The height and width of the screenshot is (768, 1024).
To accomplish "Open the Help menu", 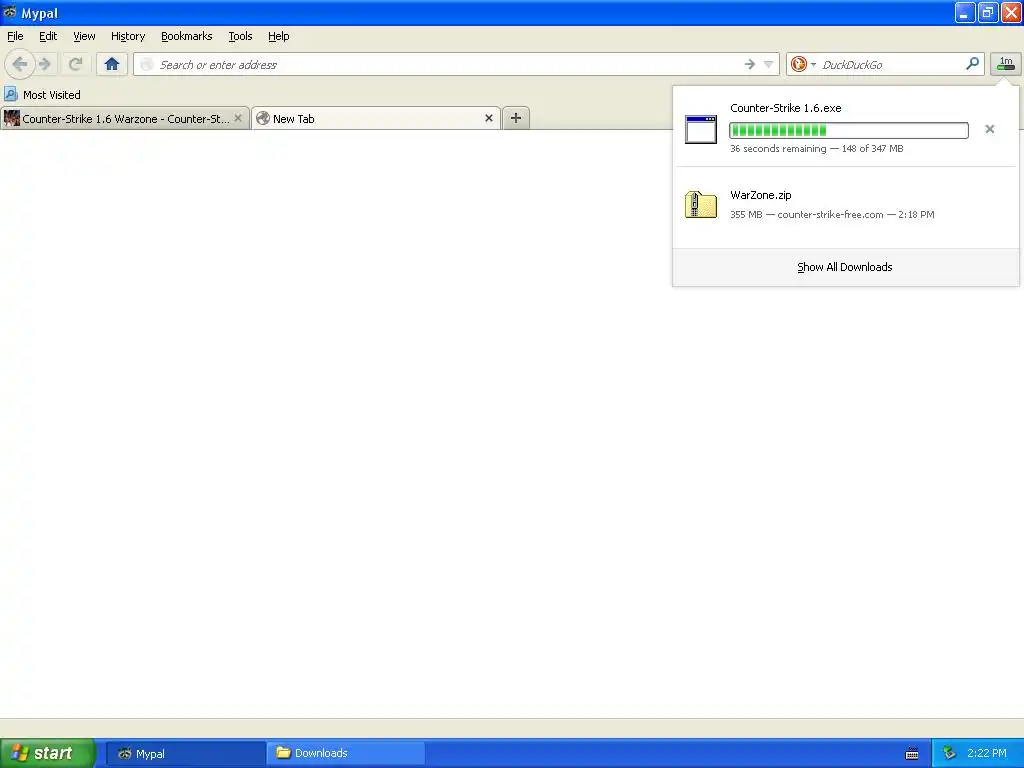I will click(278, 36).
